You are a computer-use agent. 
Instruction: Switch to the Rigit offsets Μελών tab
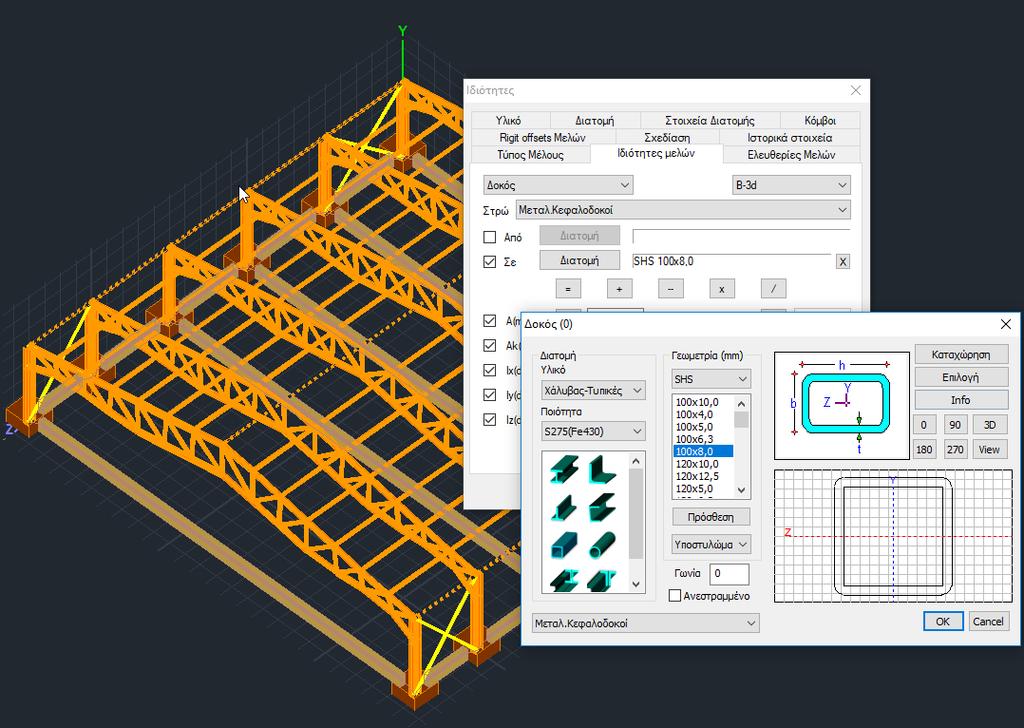point(542,138)
